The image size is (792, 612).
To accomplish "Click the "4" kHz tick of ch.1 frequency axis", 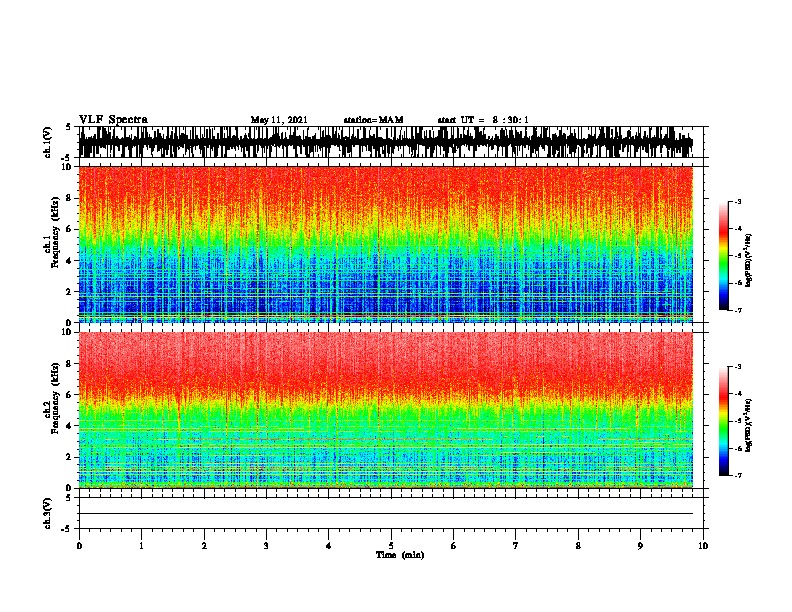I will click(x=70, y=261).
